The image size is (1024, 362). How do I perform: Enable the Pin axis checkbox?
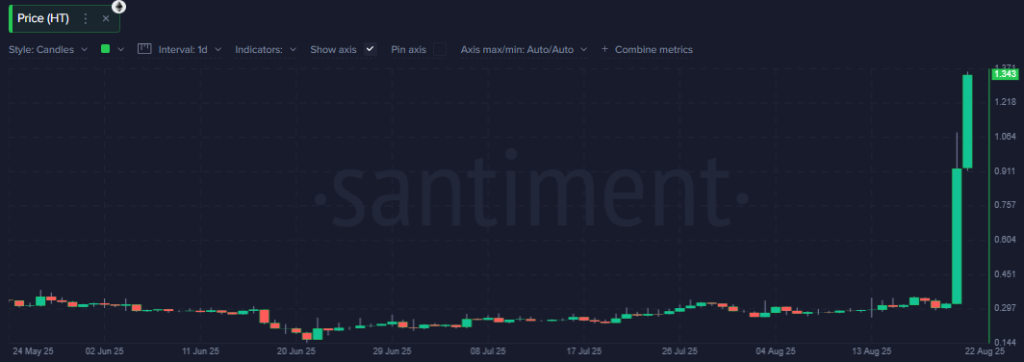pos(440,49)
